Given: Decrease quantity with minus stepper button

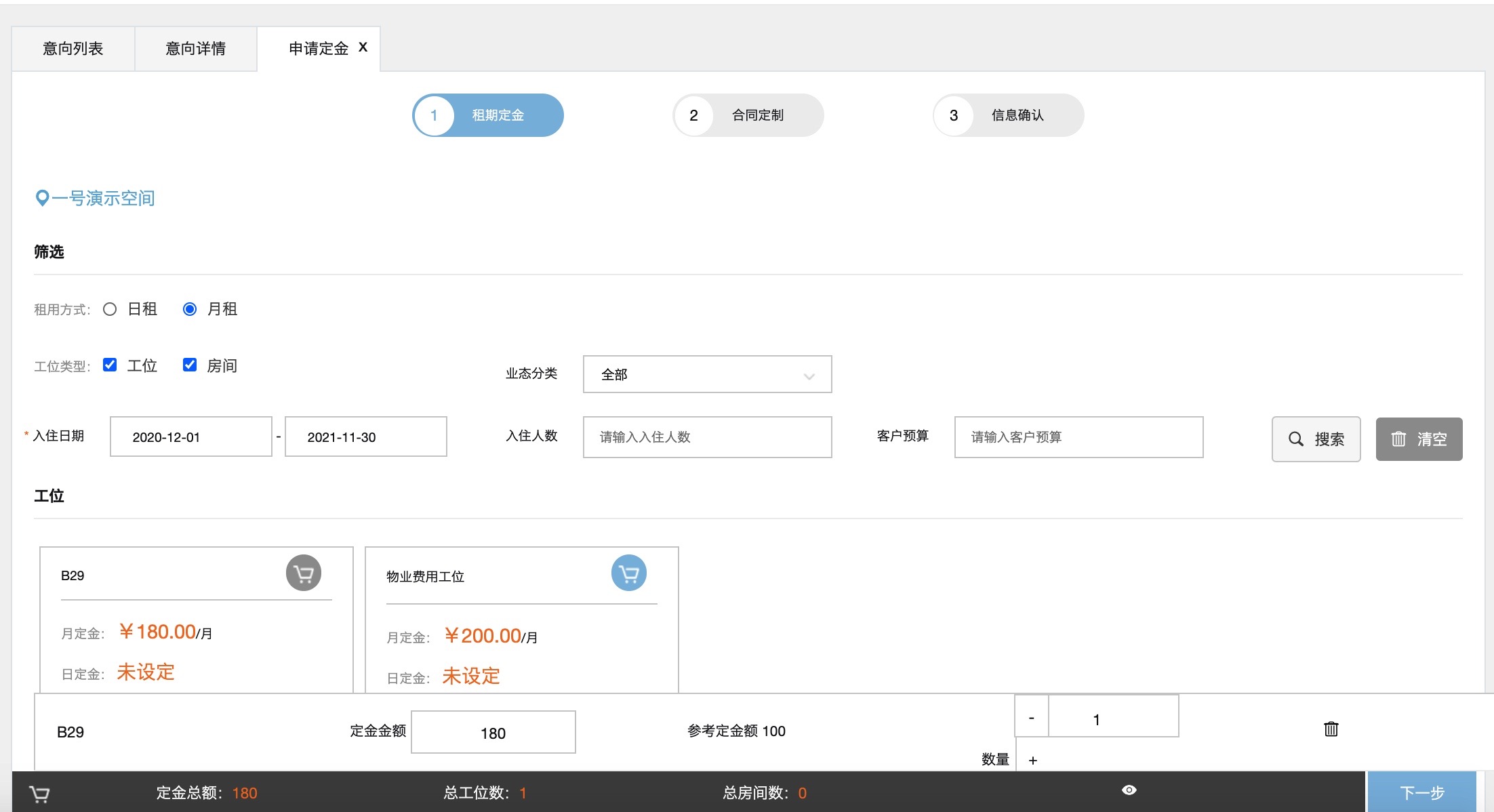Looking at the screenshot, I should (x=1031, y=718).
